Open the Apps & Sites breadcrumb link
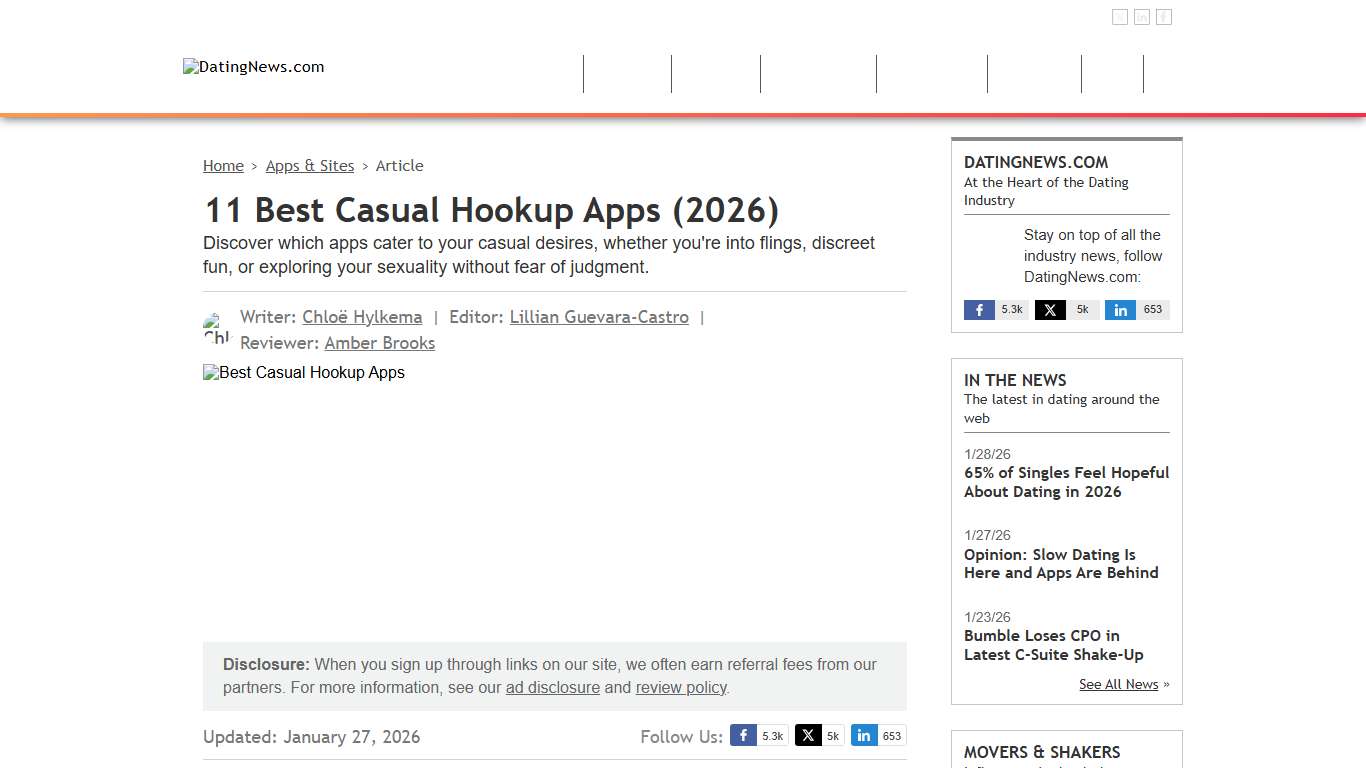 (310, 165)
